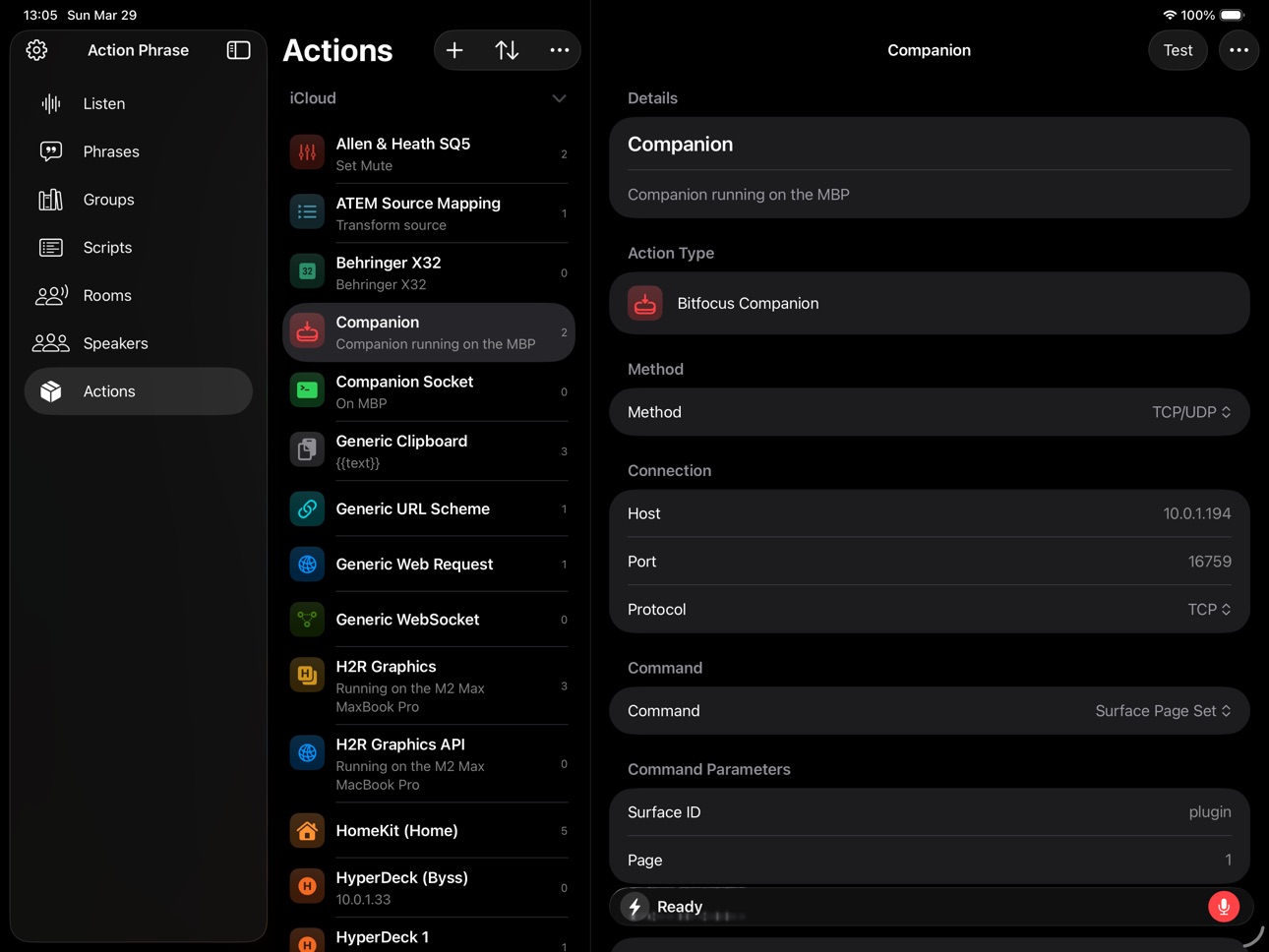Click the Test button

coord(1178,50)
